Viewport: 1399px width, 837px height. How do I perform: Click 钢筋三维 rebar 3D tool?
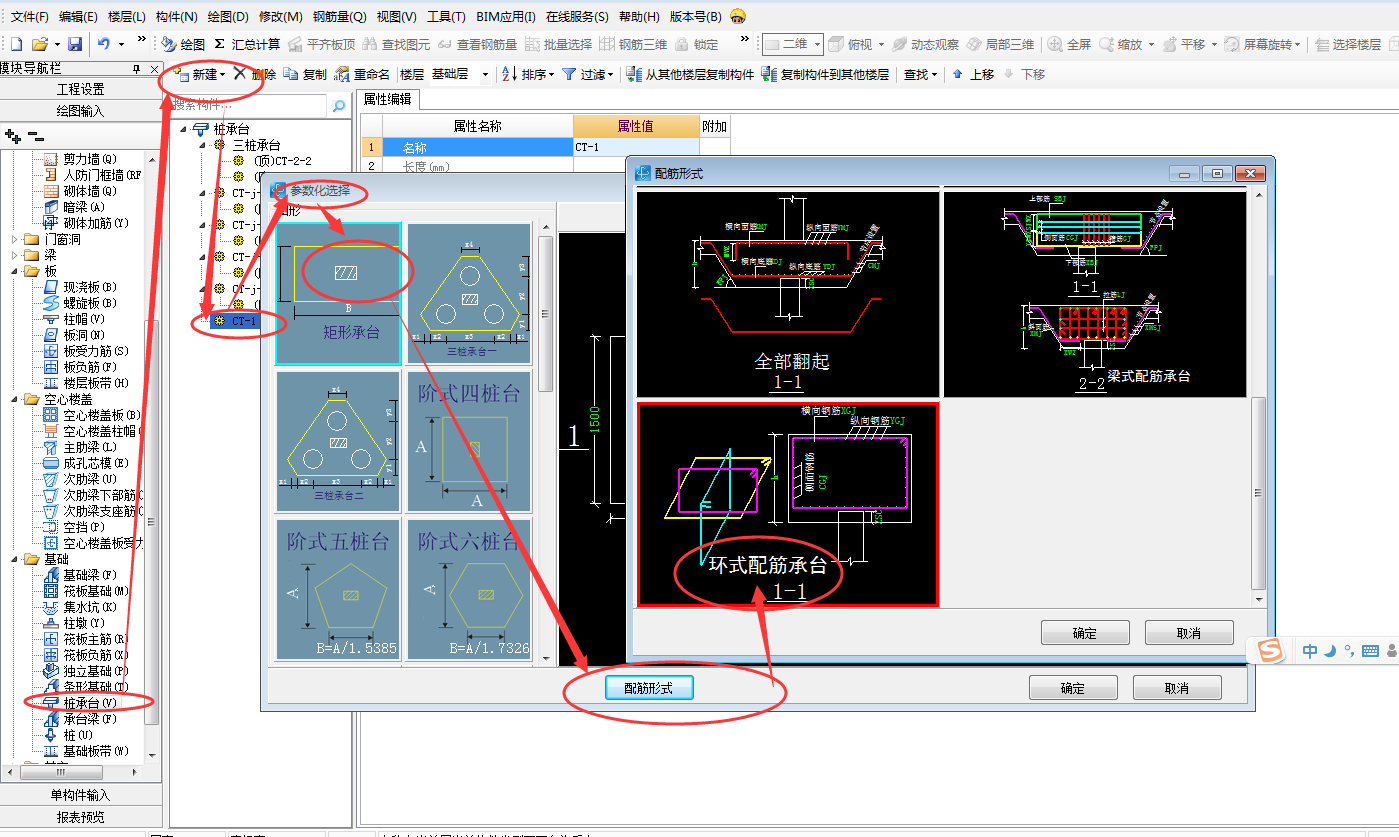pos(634,44)
